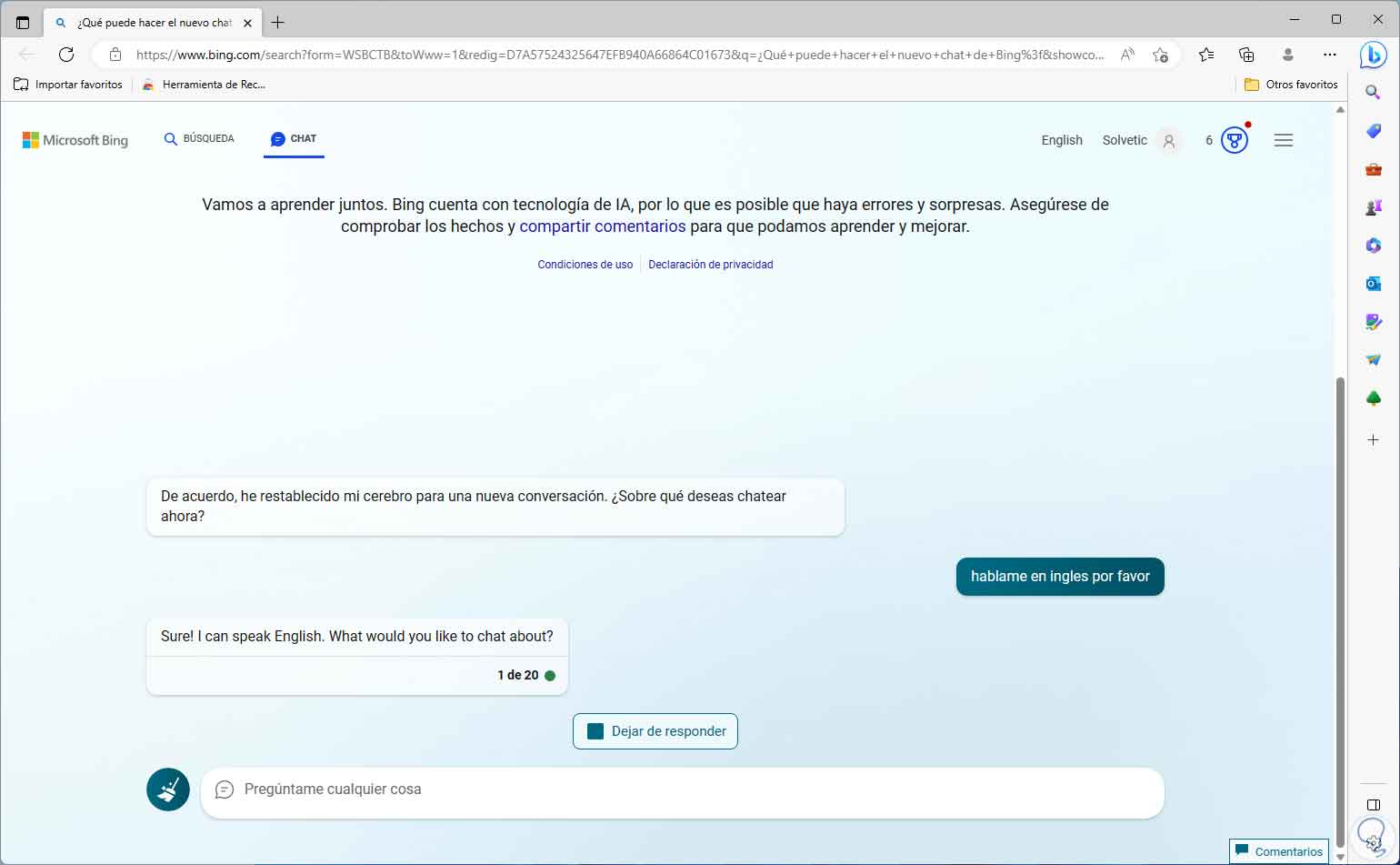The height and width of the screenshot is (865, 1400).
Task: Select the CHAT tab
Action: coord(294,139)
